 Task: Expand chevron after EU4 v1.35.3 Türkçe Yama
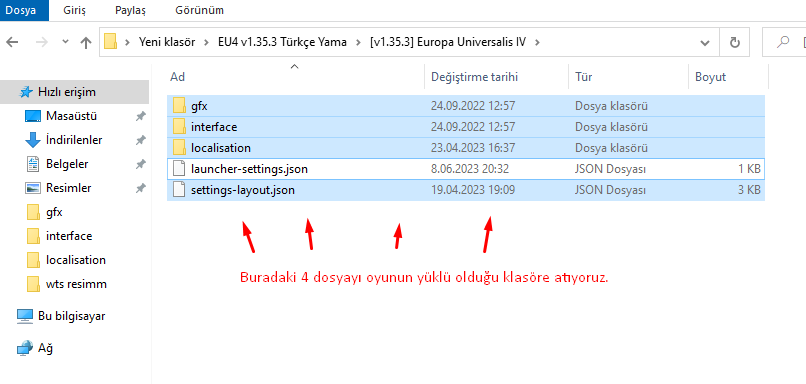pyautogui.click(x=358, y=42)
